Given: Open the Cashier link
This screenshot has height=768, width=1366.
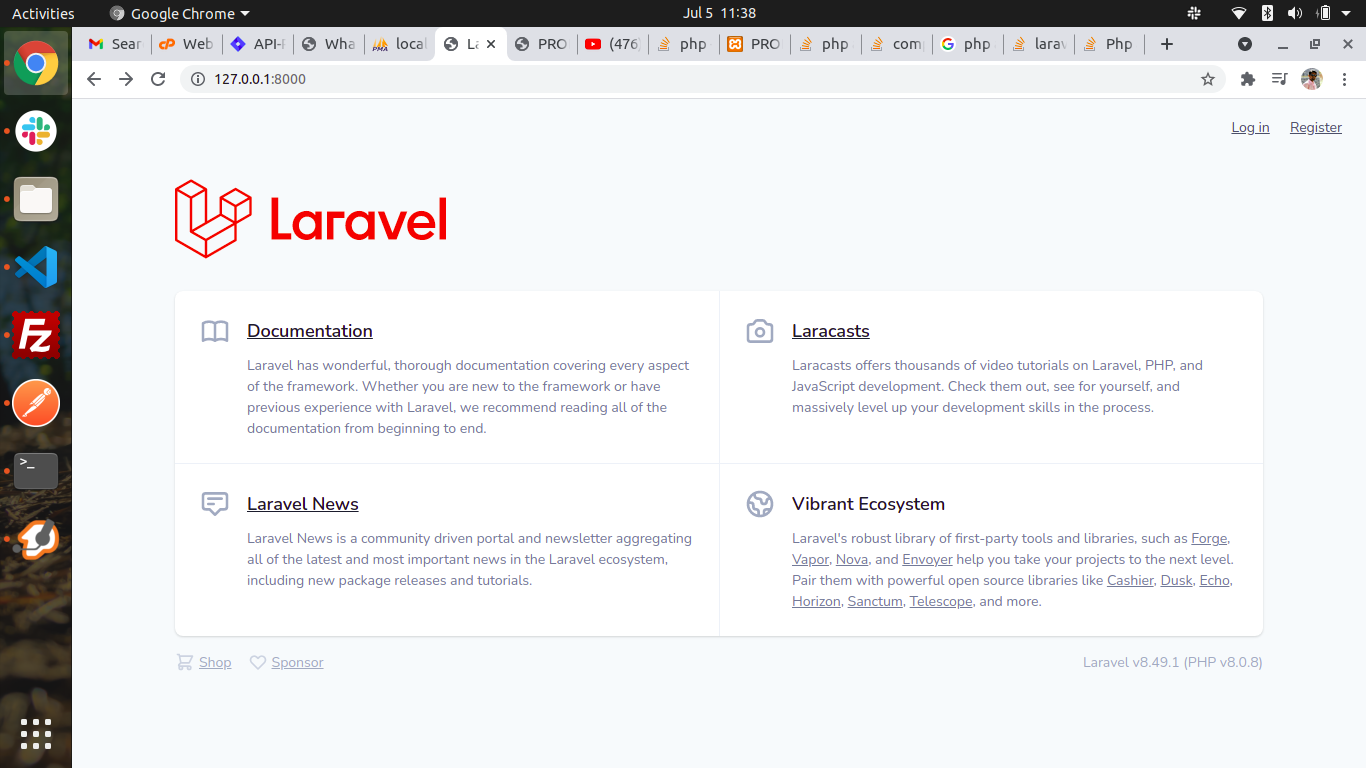Looking at the screenshot, I should (1130, 580).
